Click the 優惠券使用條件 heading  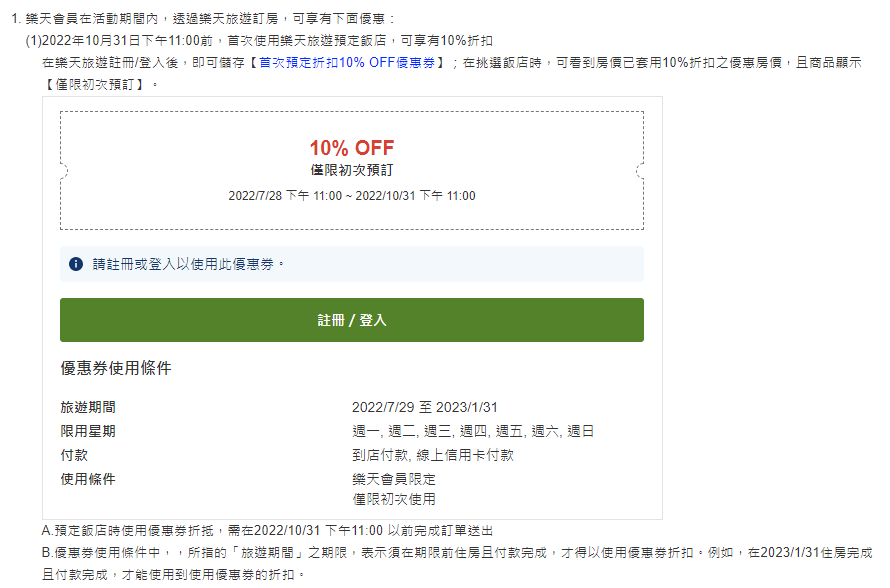[116, 368]
